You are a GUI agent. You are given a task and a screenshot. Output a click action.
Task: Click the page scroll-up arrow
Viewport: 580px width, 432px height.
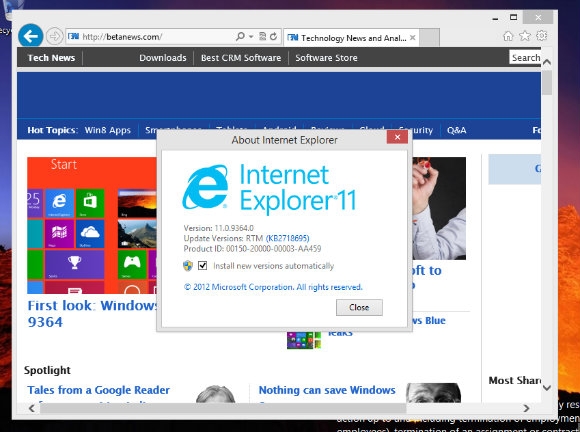(x=547, y=62)
